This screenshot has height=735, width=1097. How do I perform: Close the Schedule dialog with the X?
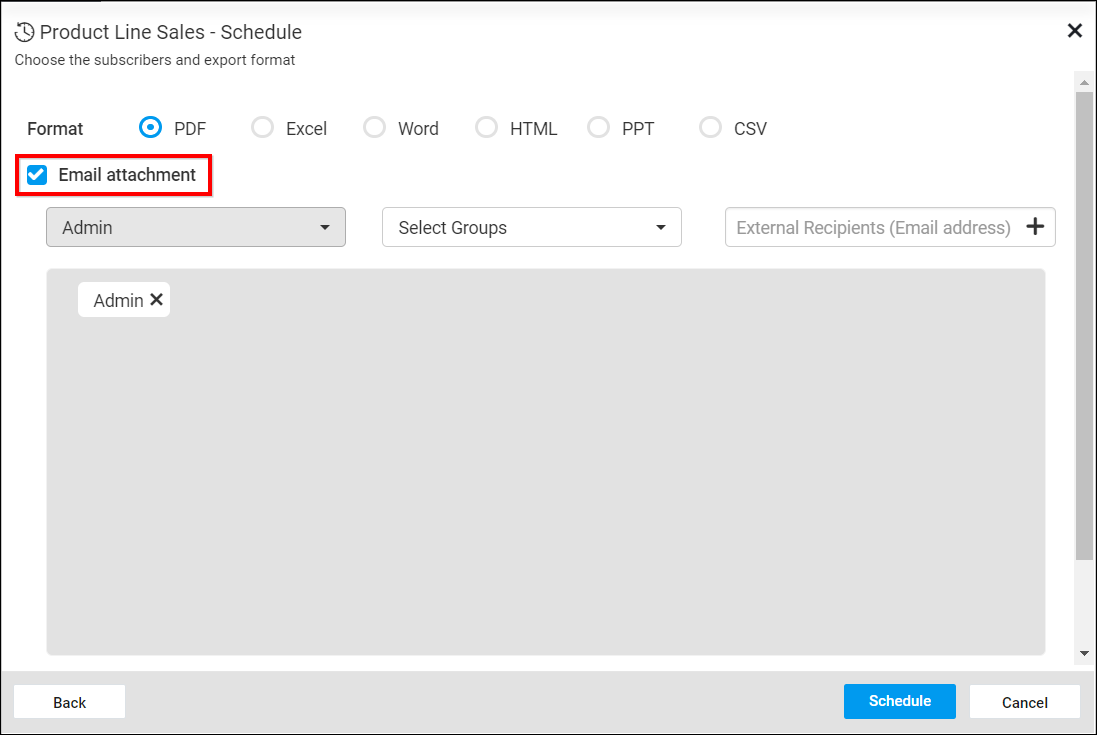(x=1075, y=31)
